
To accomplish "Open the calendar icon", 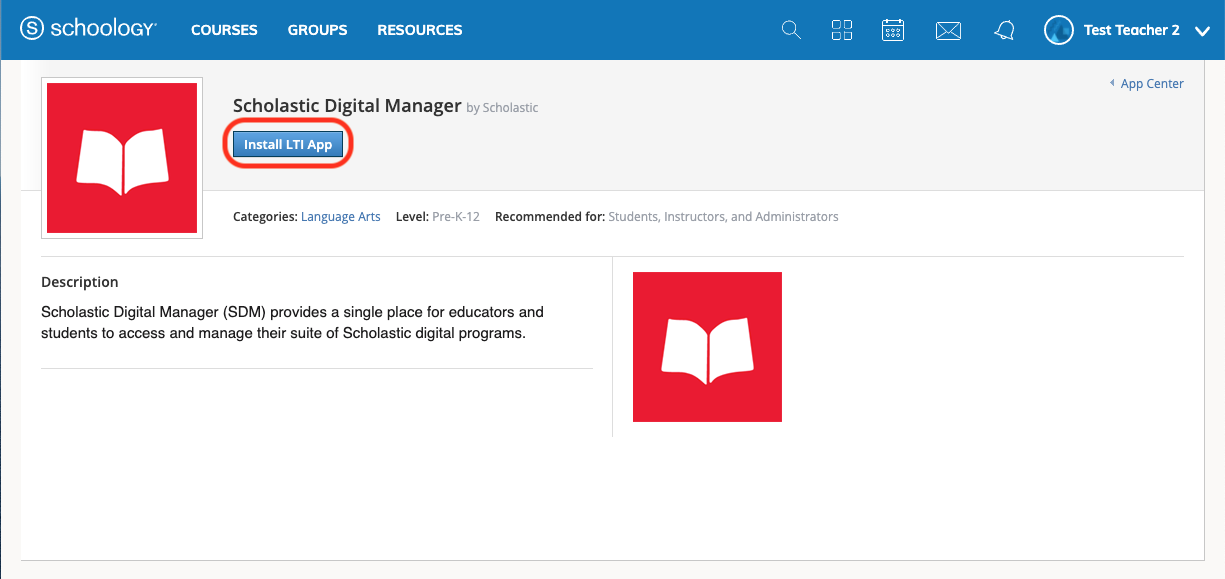I will coord(893,30).
